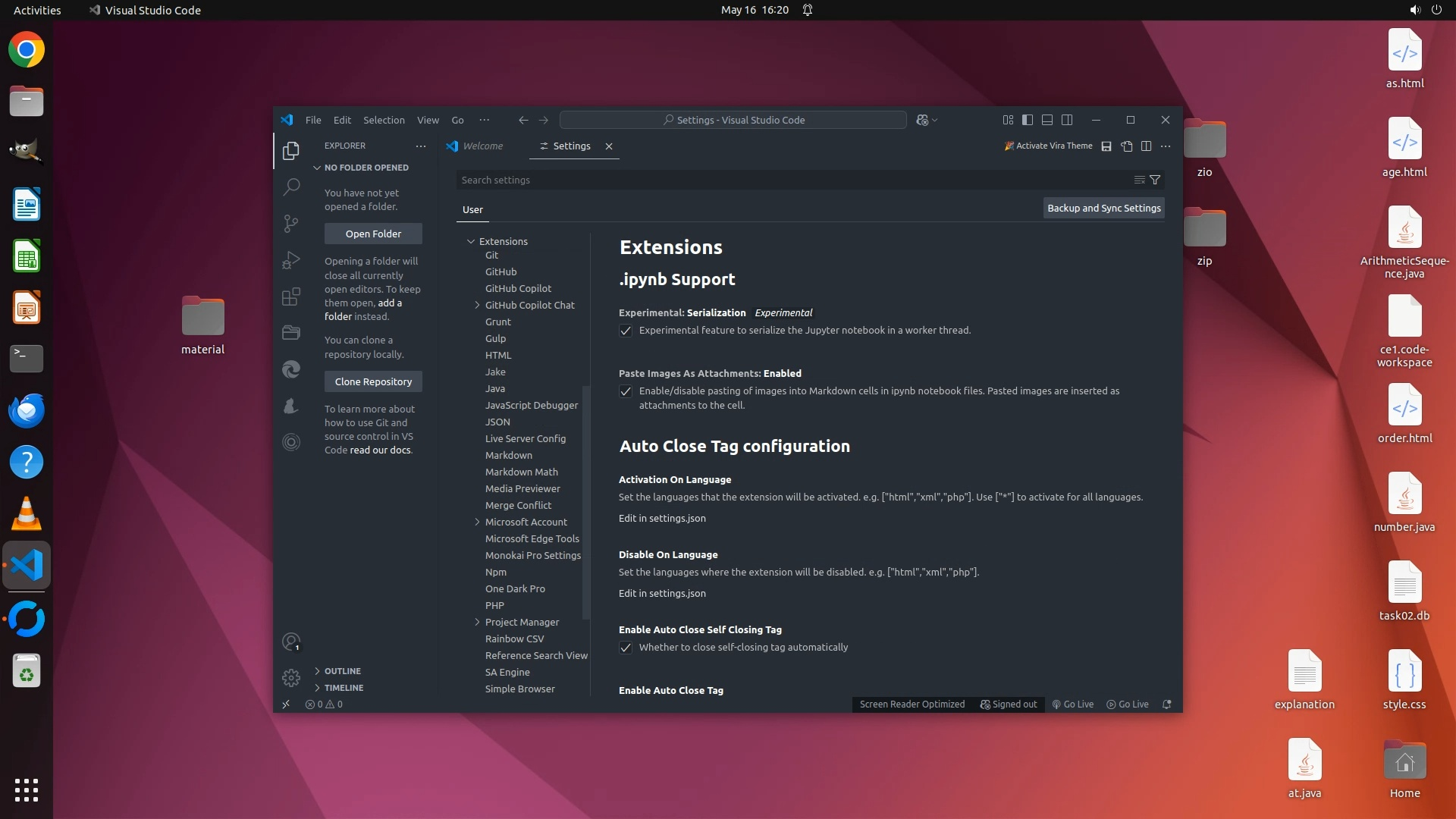Click the Manage gear icon
Viewport: 1456px width, 819px height.
(x=291, y=677)
